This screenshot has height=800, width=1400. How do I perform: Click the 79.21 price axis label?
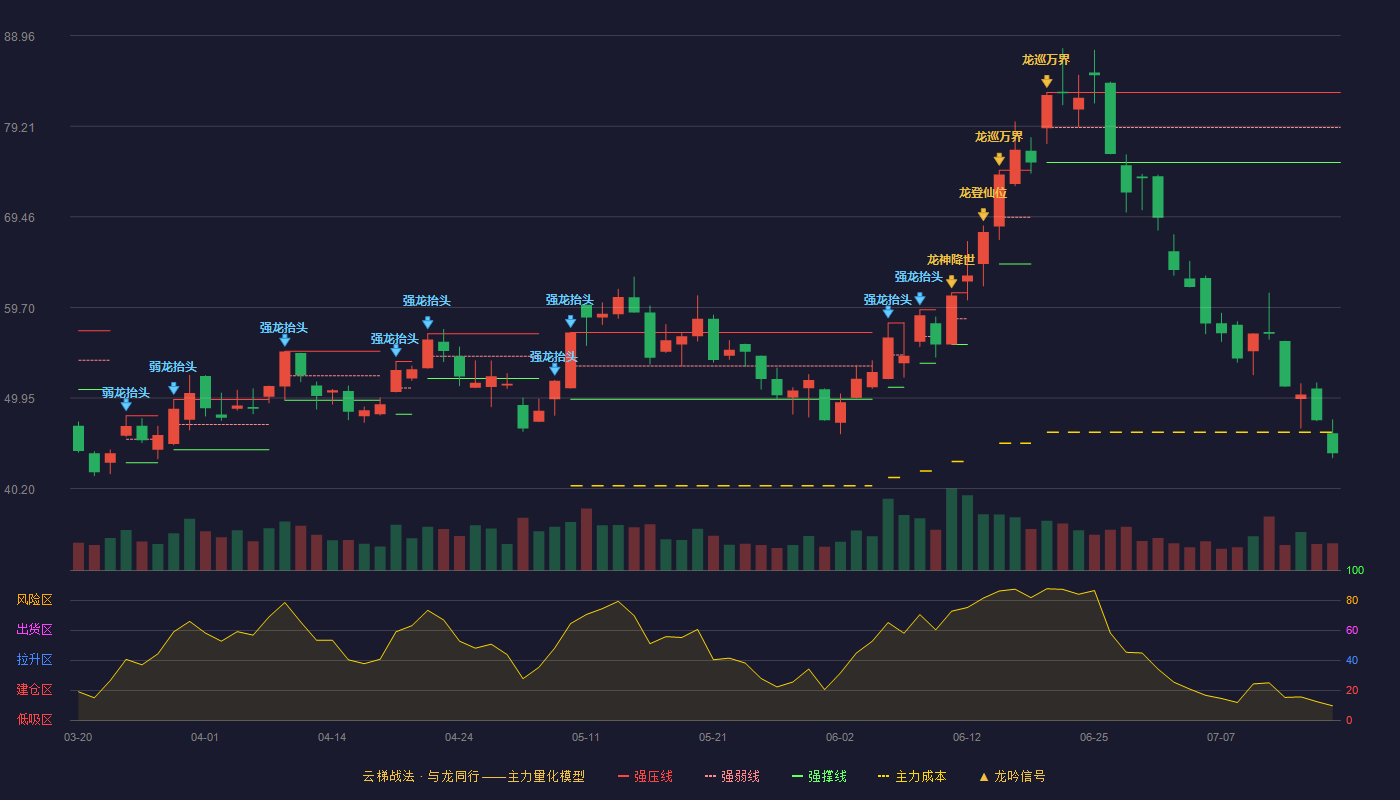coord(19,128)
